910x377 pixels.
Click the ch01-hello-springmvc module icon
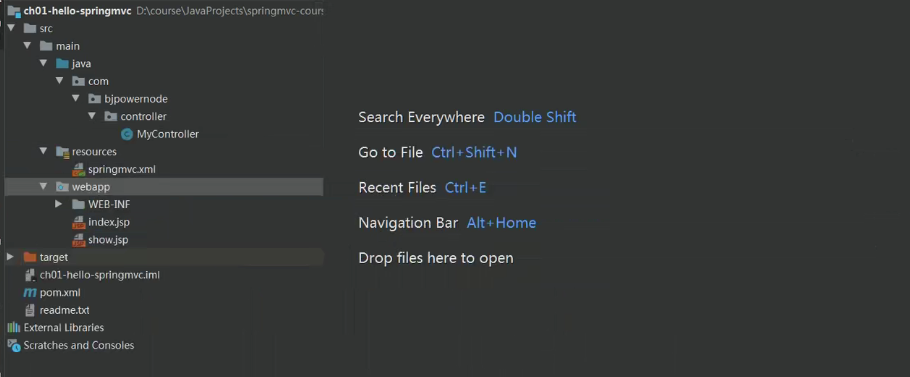(13, 11)
